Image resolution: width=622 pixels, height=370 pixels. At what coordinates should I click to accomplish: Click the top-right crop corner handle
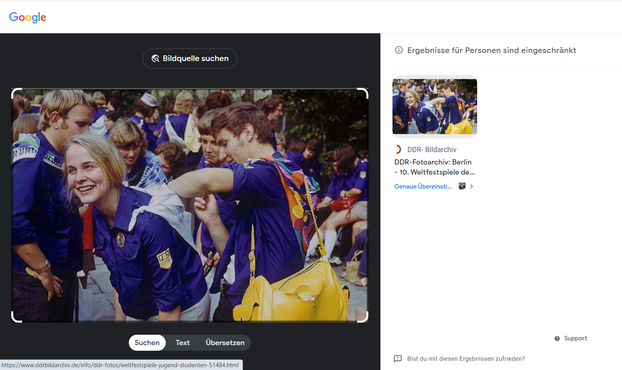coord(363,94)
